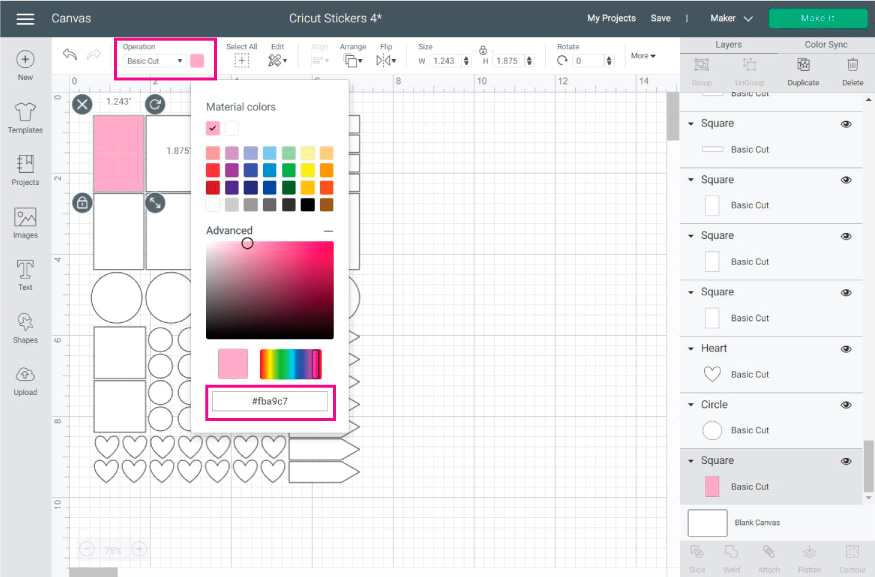Adjust rotation using stepper arrows

coord(609,61)
